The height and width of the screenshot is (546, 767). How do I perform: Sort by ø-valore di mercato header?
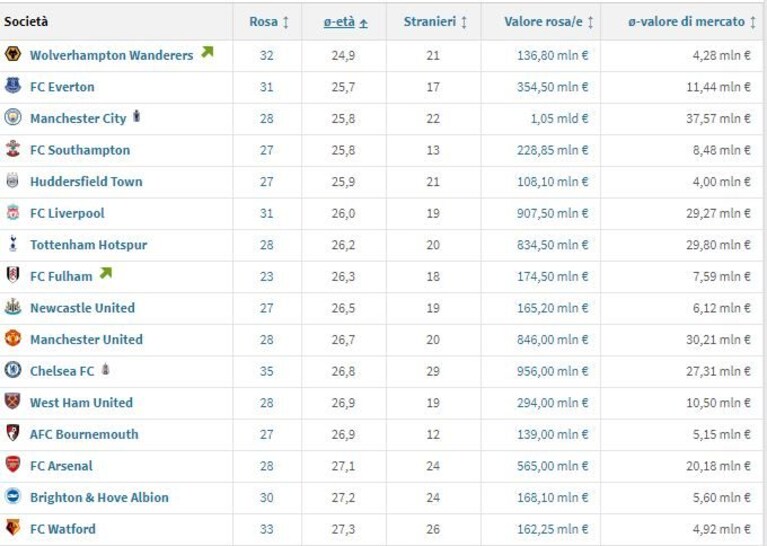click(x=686, y=22)
